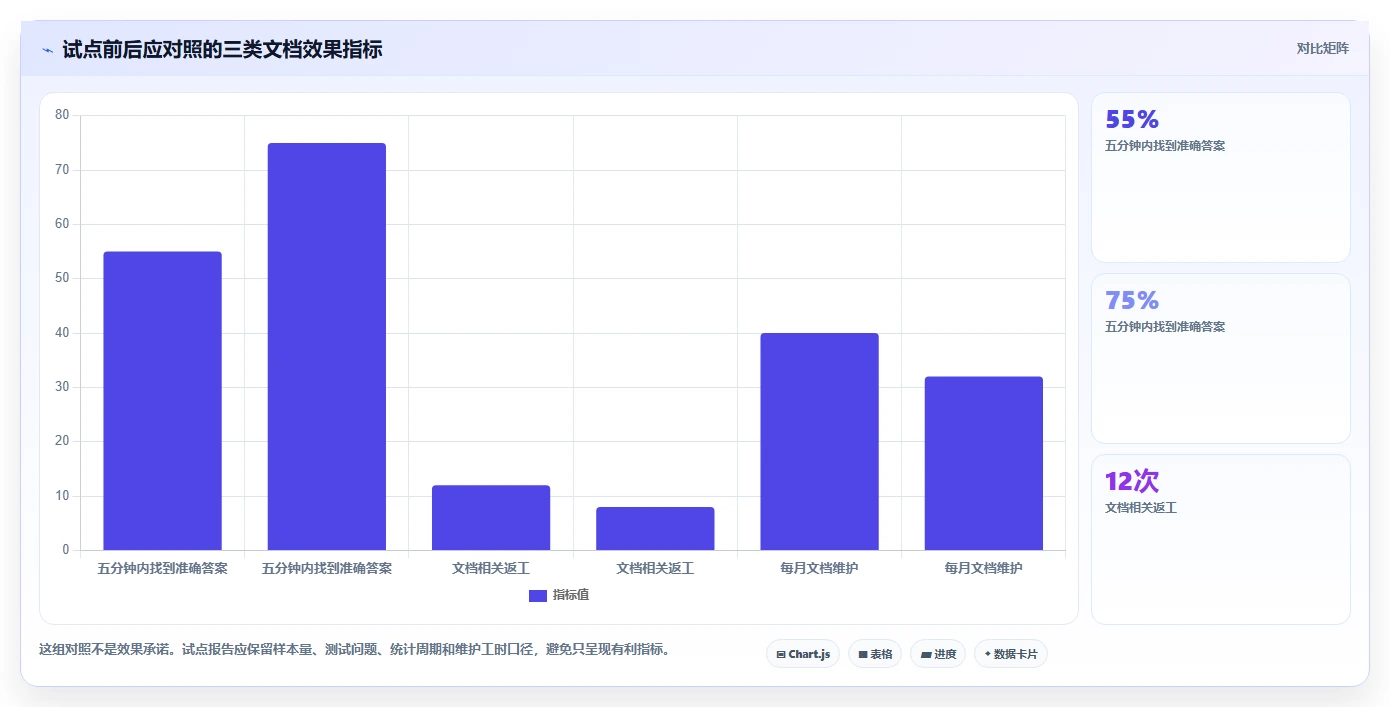Select the 每月文档维护 bar with value 32

pos(983,463)
